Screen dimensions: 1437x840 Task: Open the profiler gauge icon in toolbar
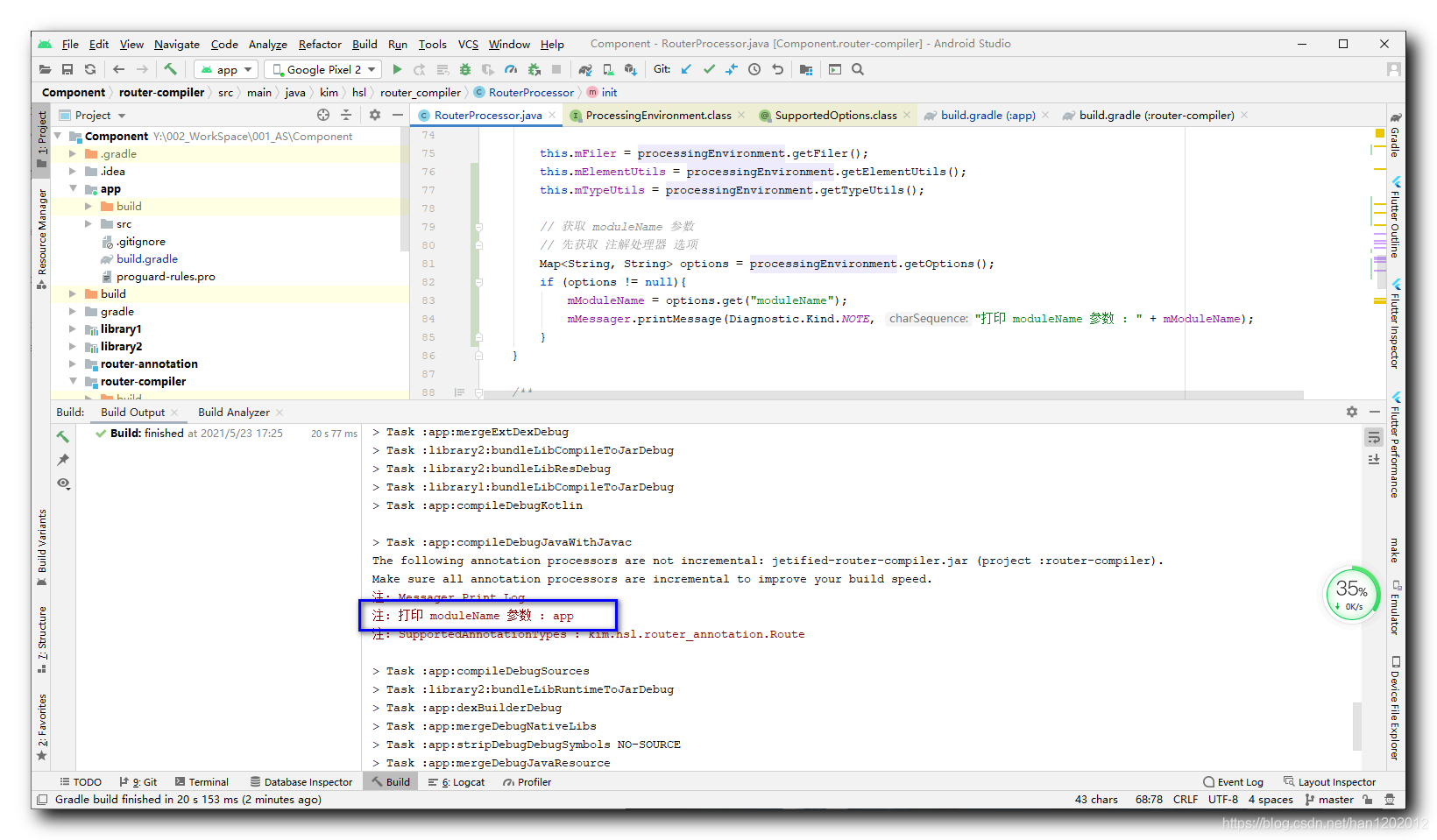point(511,69)
